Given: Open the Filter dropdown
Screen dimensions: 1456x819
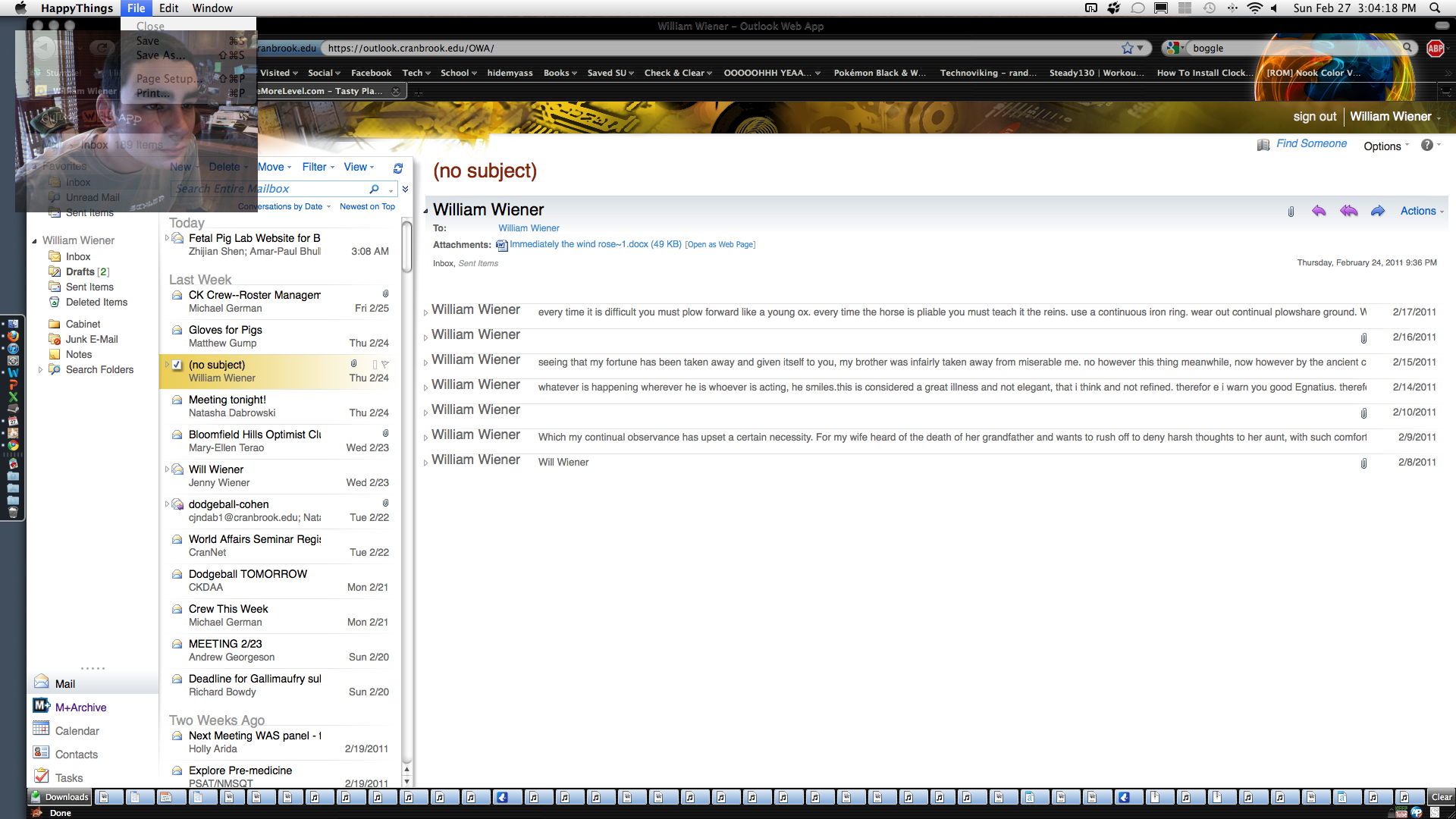Looking at the screenshot, I should 318,168.
